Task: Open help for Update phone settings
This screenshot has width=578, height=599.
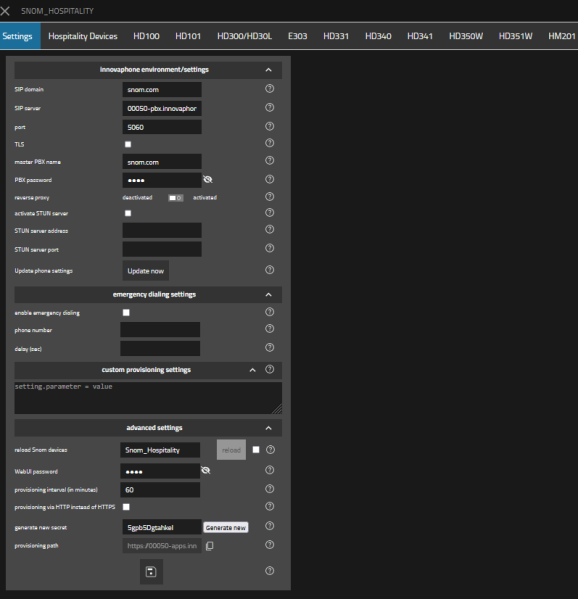Action: pos(269,270)
